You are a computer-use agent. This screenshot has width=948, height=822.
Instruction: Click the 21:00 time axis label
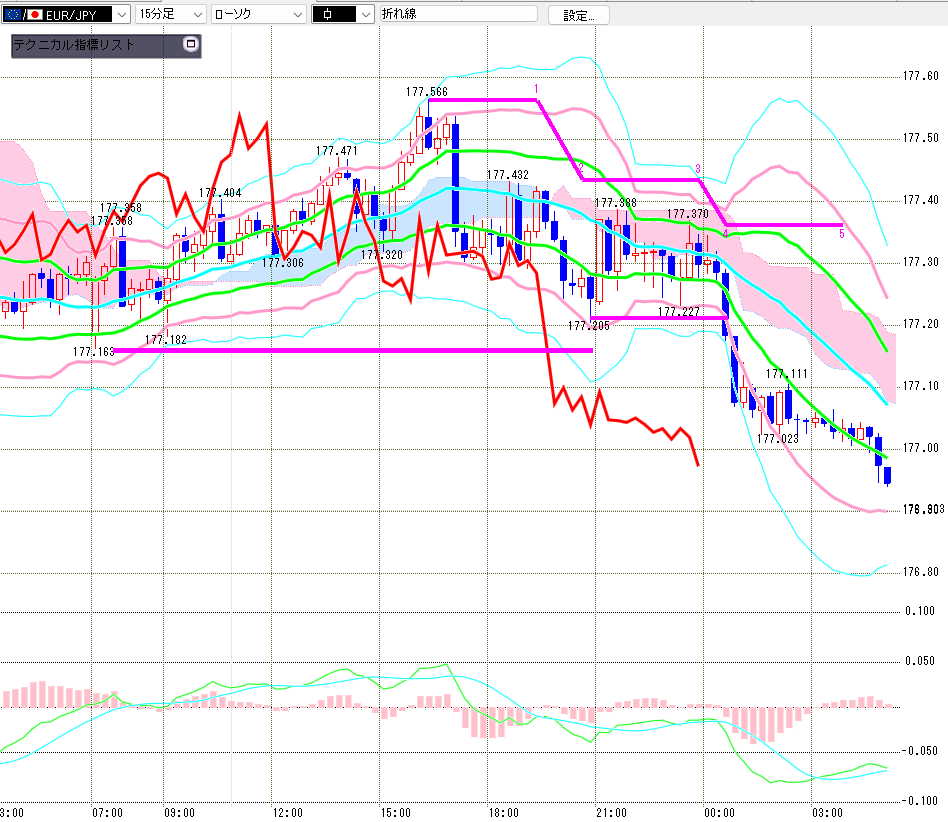[612, 813]
